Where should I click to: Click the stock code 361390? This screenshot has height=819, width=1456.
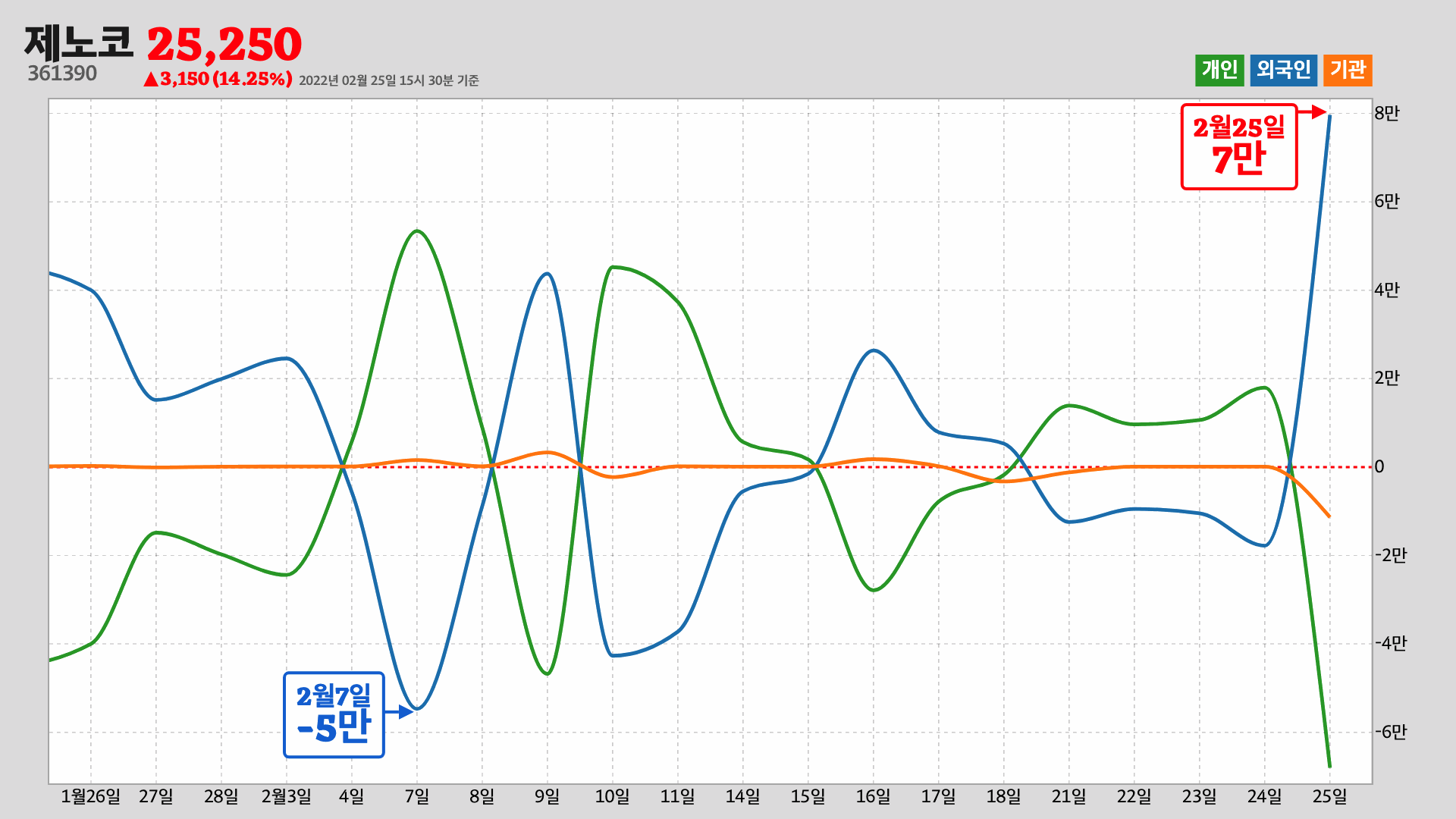pyautogui.click(x=62, y=74)
